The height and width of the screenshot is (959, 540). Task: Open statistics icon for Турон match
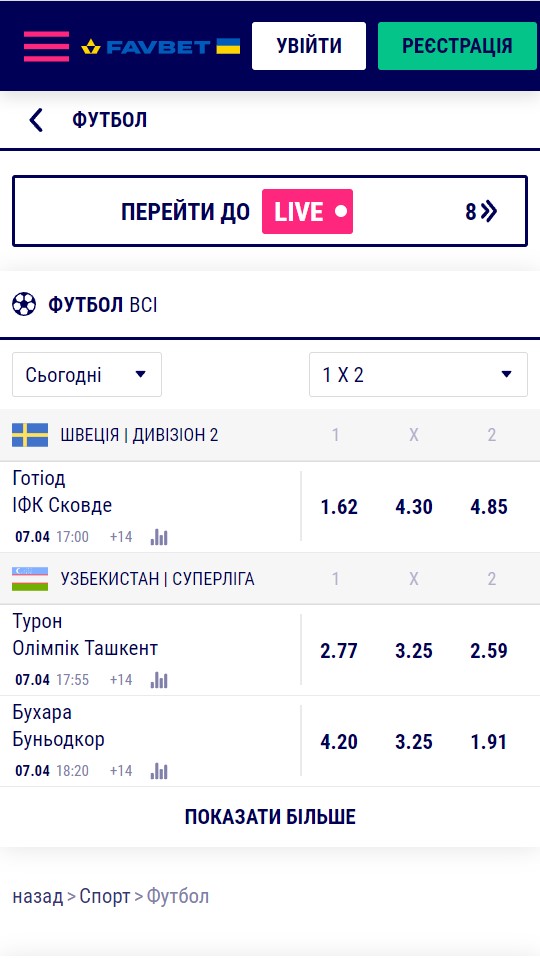(x=159, y=679)
